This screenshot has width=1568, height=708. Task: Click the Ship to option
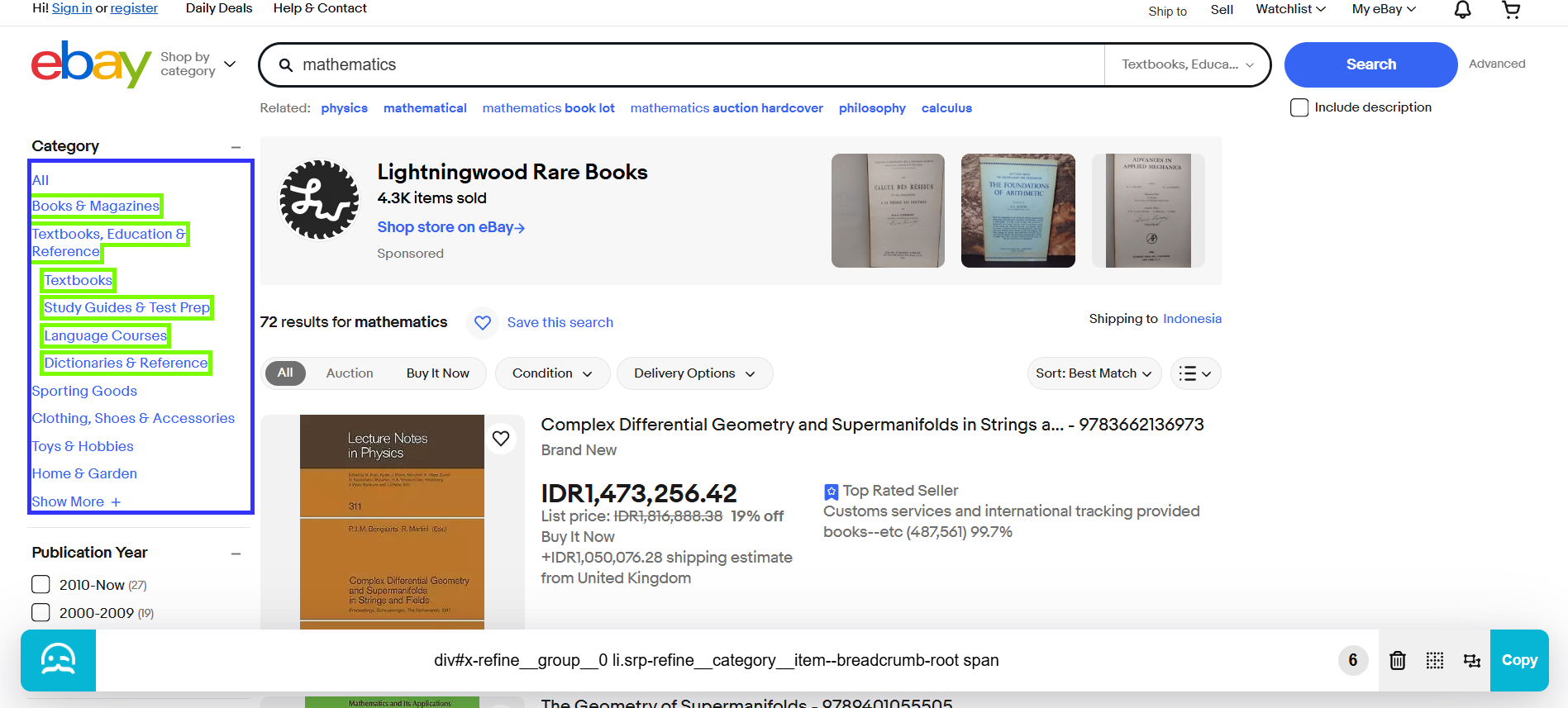click(x=1167, y=11)
